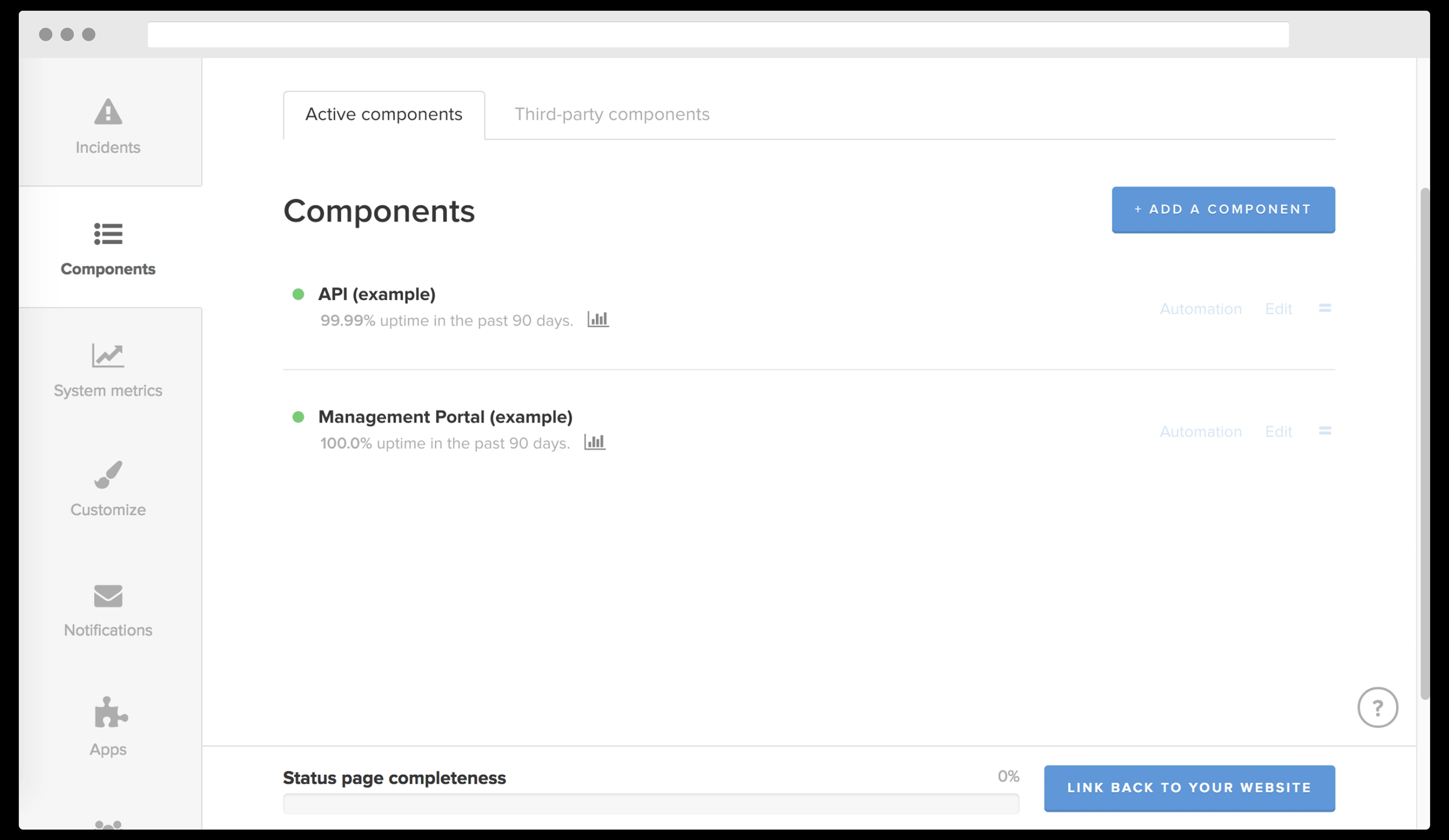Click the vertical page scrollbar
This screenshot has height=840, width=1449.
tap(1424, 443)
